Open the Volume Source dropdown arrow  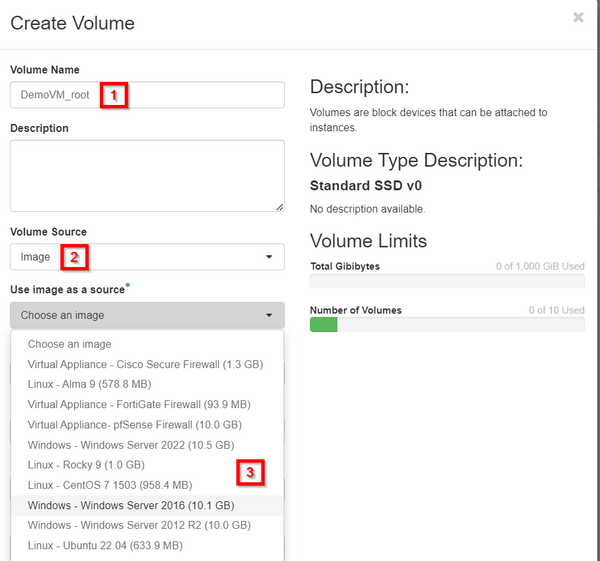pos(269,257)
